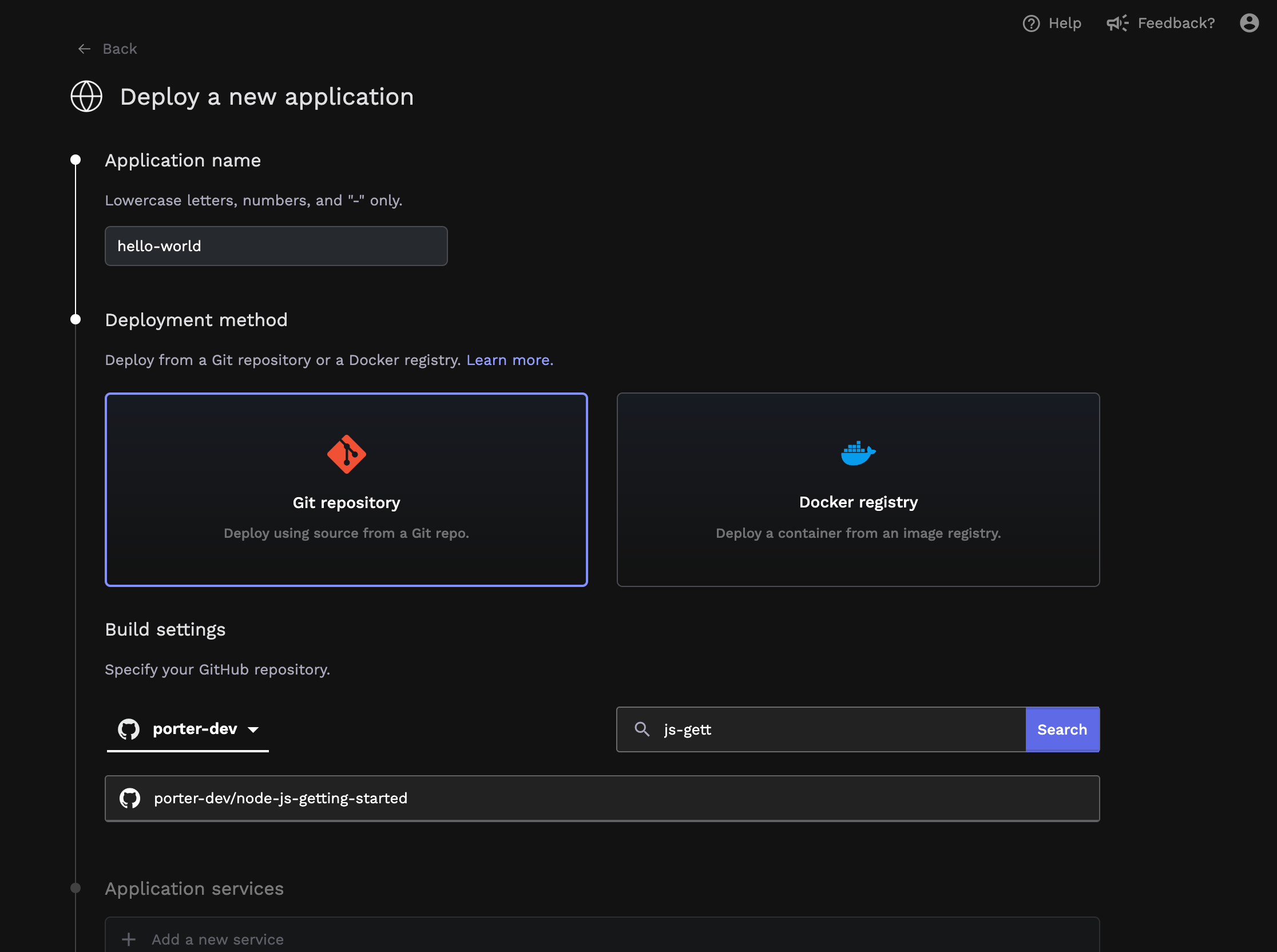This screenshot has width=1277, height=952.
Task: Expand the porter-dev account dropdown
Action: pyautogui.click(x=188, y=729)
